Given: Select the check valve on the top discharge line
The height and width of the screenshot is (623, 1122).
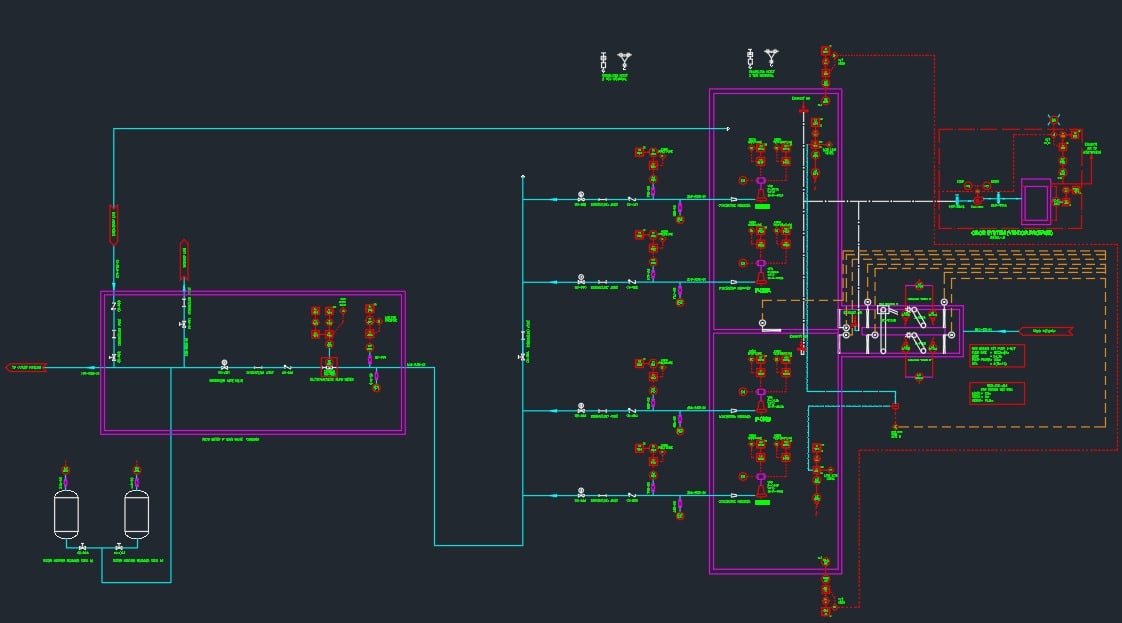Looking at the screenshot, I should tap(632, 199).
